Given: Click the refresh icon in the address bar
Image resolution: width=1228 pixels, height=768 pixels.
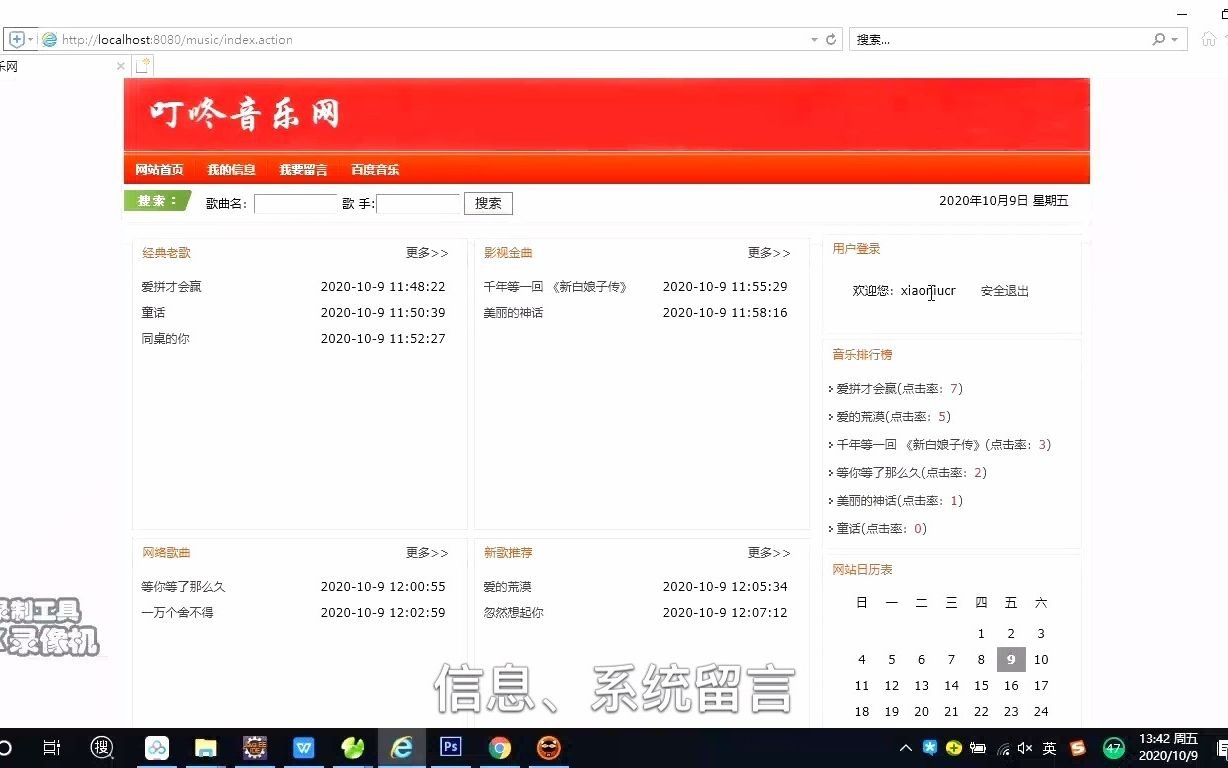Looking at the screenshot, I should (x=830, y=40).
